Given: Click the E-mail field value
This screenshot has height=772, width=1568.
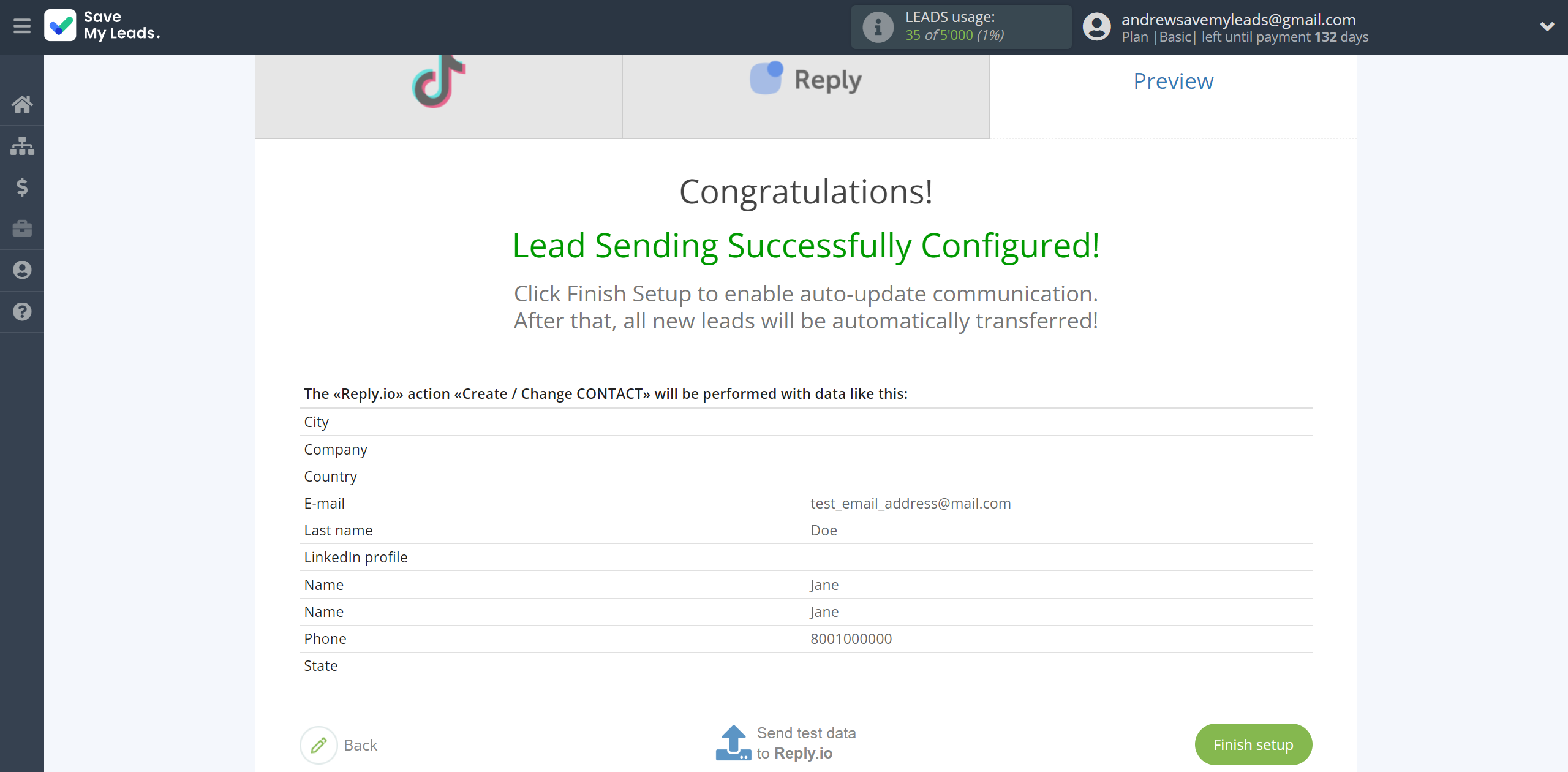Looking at the screenshot, I should (910, 503).
